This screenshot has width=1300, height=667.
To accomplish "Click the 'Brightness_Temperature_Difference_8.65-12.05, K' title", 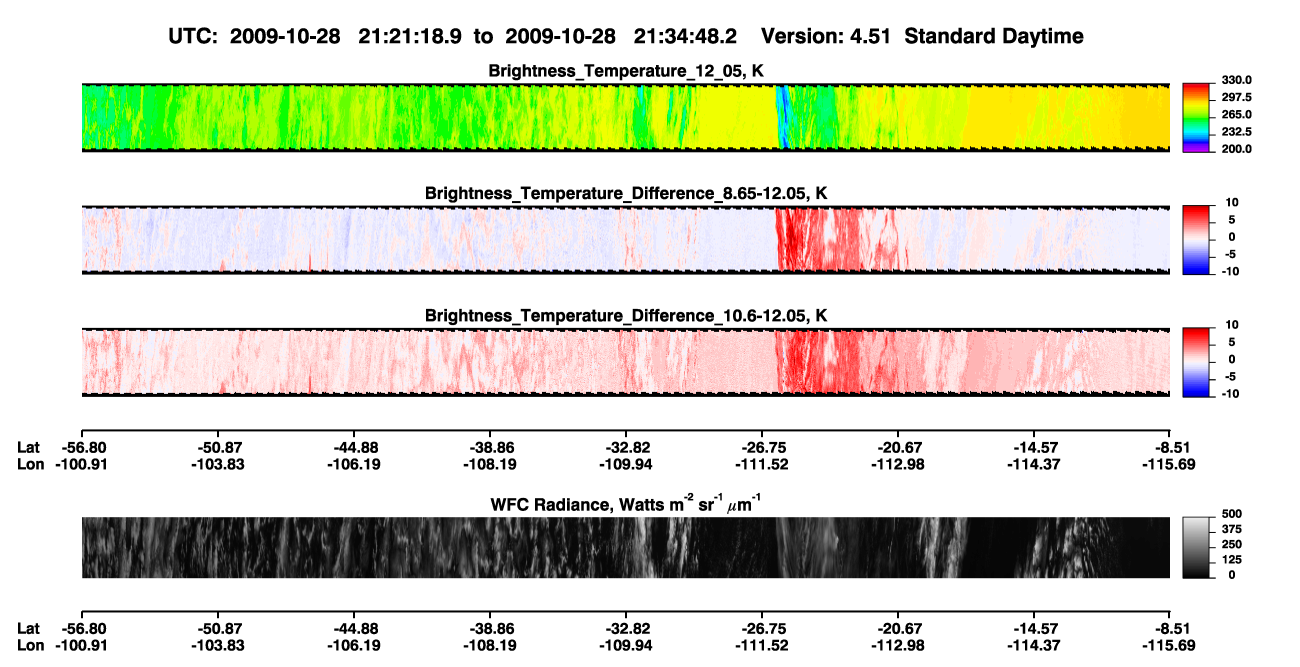I will tap(626, 193).
